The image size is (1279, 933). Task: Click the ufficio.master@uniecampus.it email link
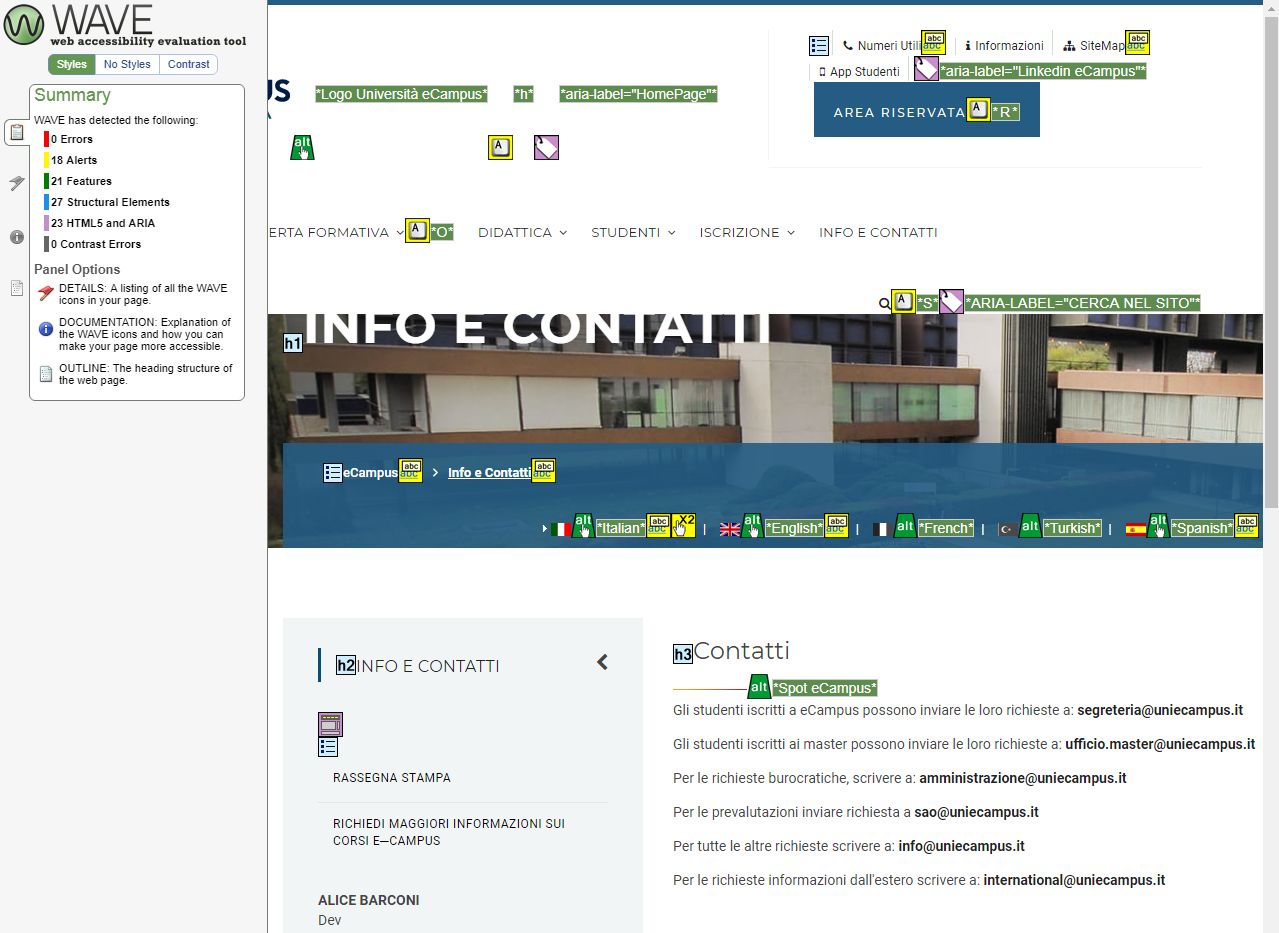pos(1160,744)
